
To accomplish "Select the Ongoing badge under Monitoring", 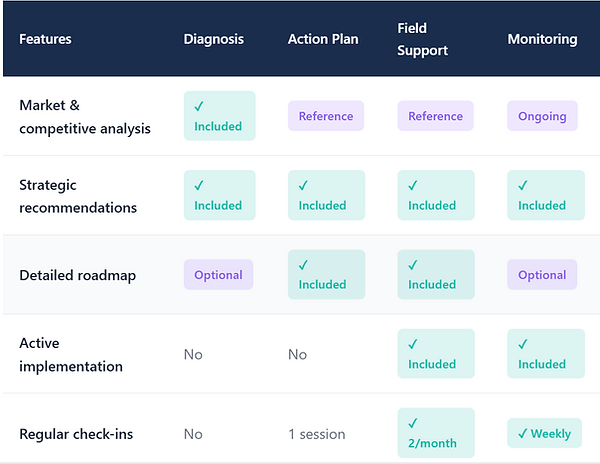I will pyautogui.click(x=542, y=116).
